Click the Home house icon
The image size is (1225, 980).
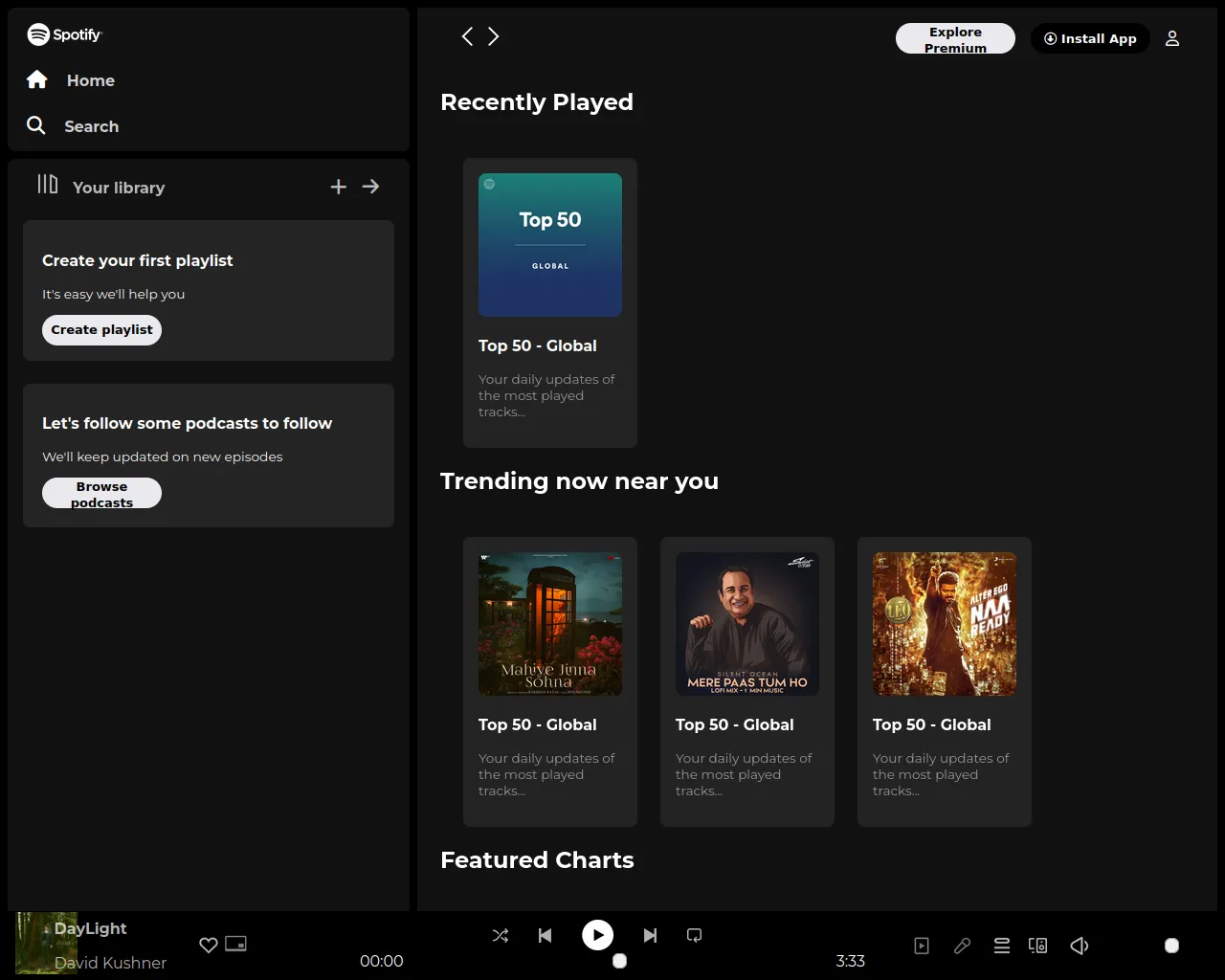pyautogui.click(x=37, y=79)
